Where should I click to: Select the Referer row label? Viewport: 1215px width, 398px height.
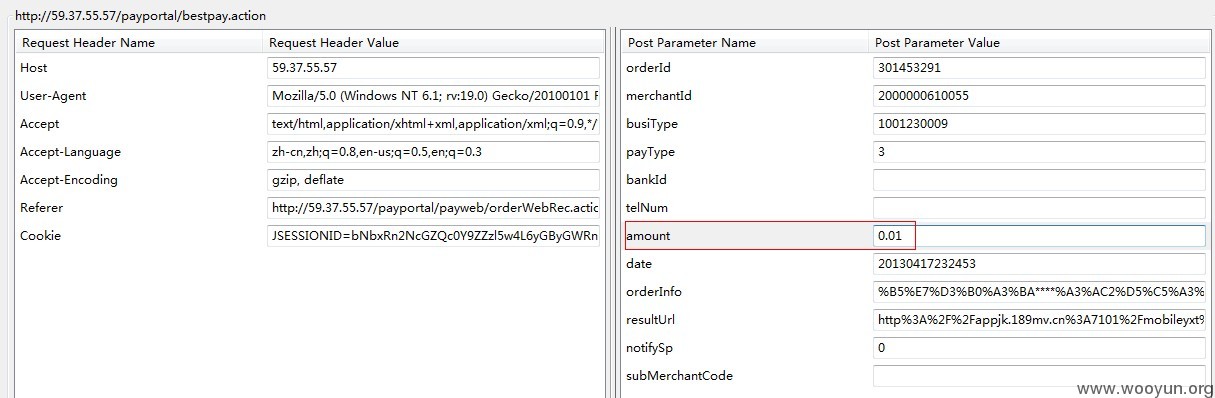[x=42, y=208]
